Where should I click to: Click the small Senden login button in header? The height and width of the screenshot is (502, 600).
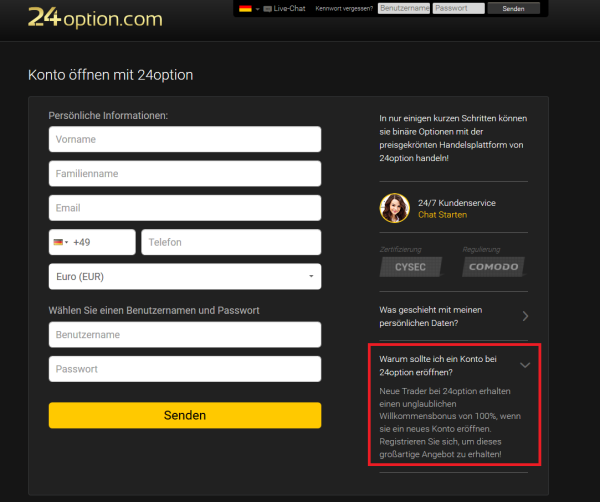[514, 8]
